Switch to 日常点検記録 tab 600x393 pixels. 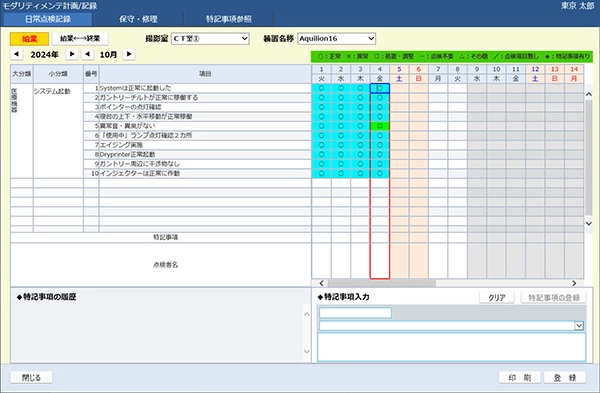(47, 19)
